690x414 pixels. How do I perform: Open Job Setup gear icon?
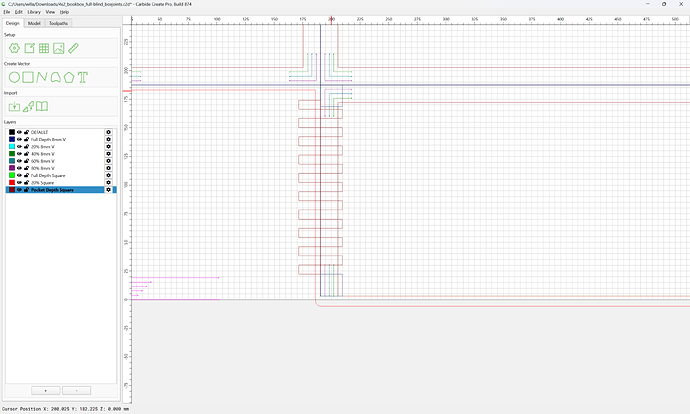coord(15,48)
